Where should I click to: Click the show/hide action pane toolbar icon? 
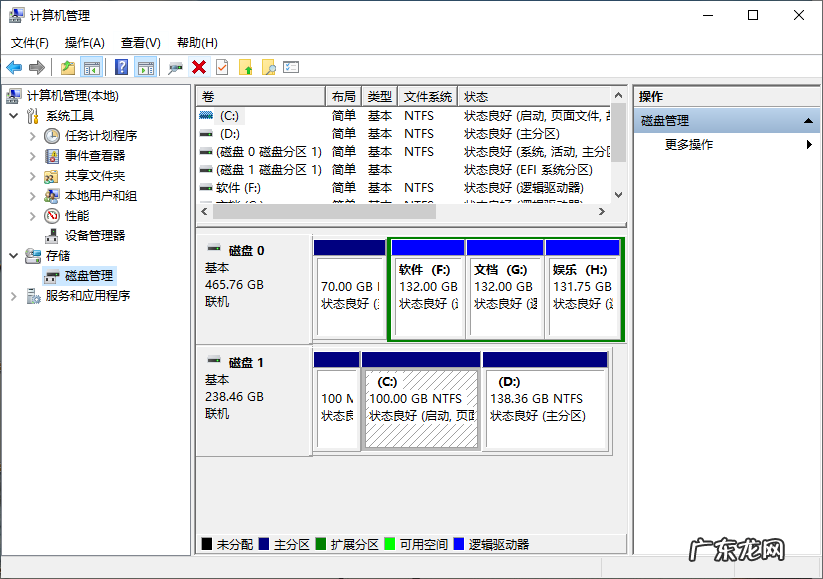[x=145, y=67]
